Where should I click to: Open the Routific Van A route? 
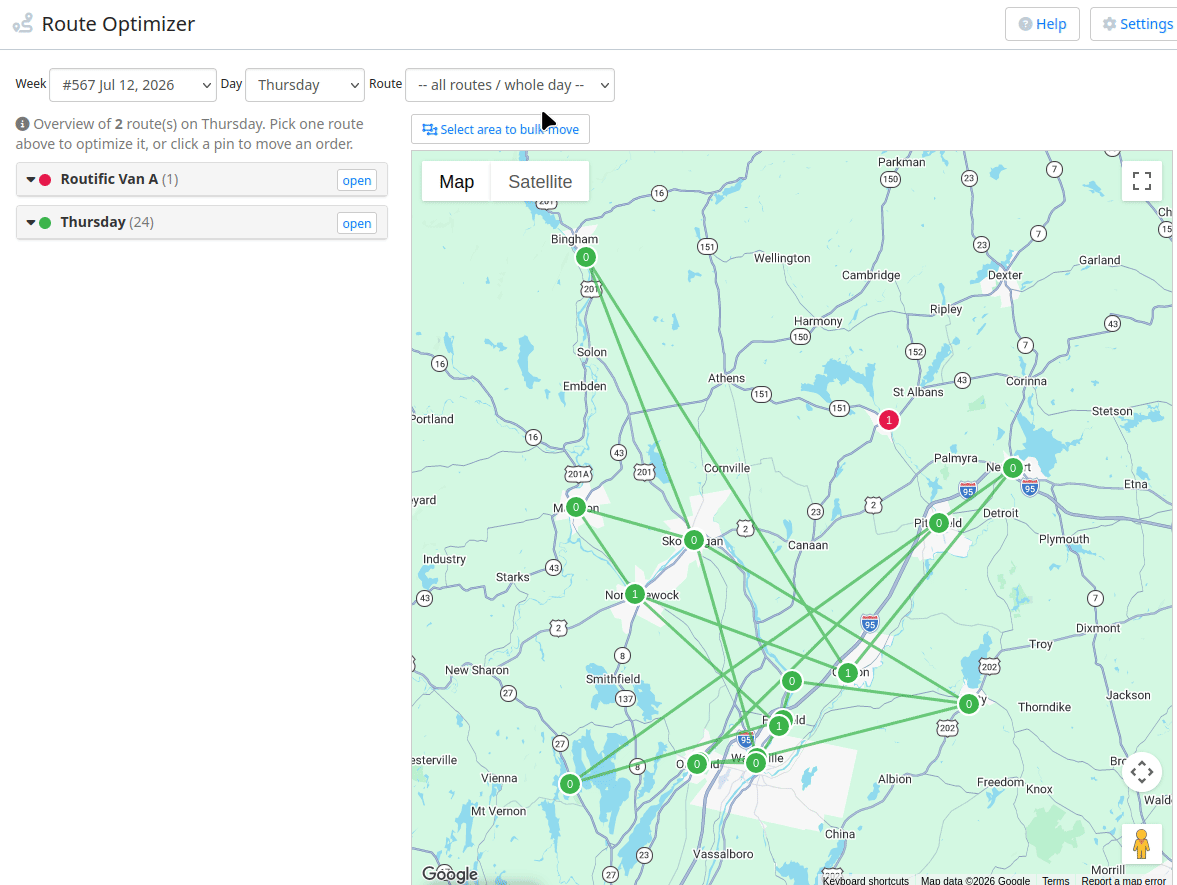pyautogui.click(x=357, y=180)
